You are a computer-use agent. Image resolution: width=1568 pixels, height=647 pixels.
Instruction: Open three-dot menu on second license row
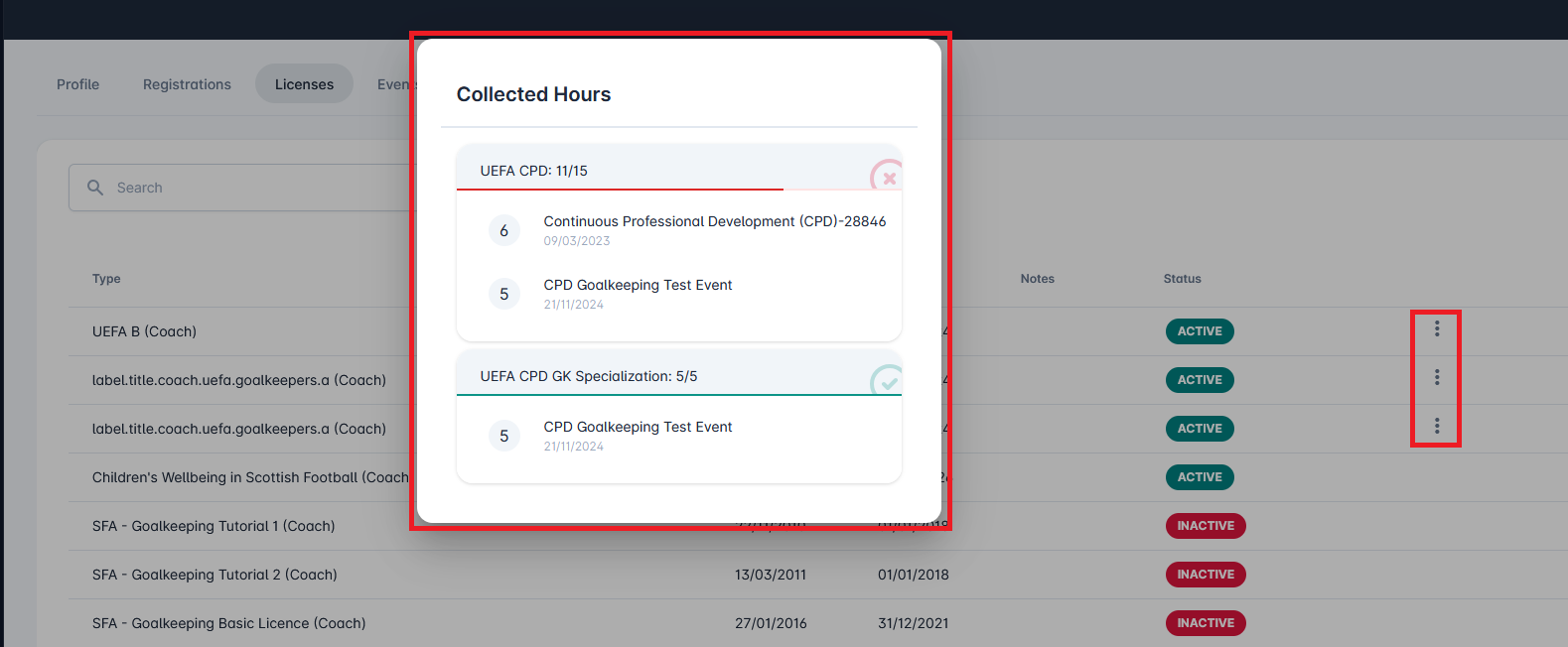pos(1436,378)
